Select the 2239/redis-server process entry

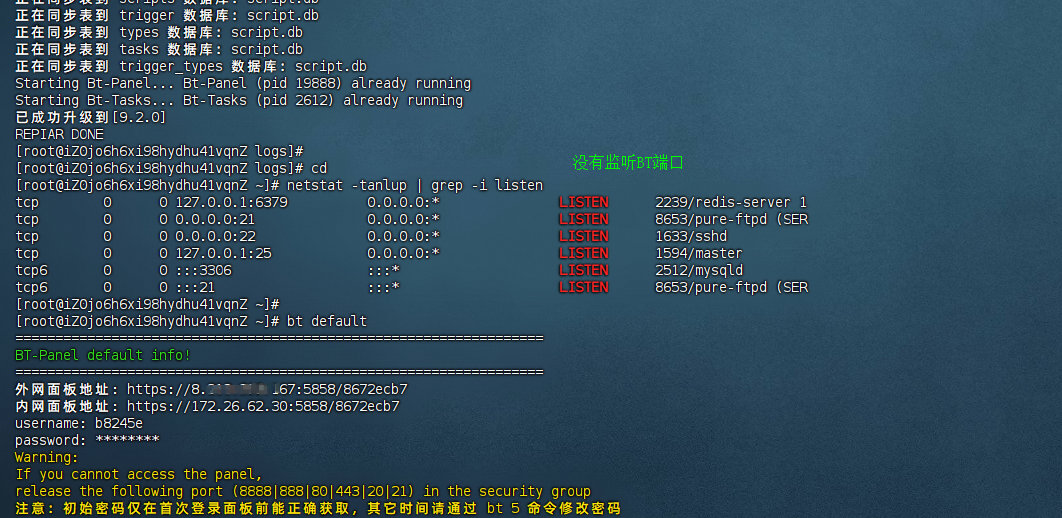pos(731,202)
